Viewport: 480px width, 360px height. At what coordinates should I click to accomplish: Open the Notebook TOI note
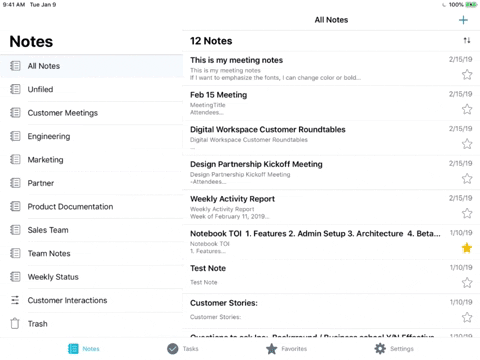(x=331, y=242)
